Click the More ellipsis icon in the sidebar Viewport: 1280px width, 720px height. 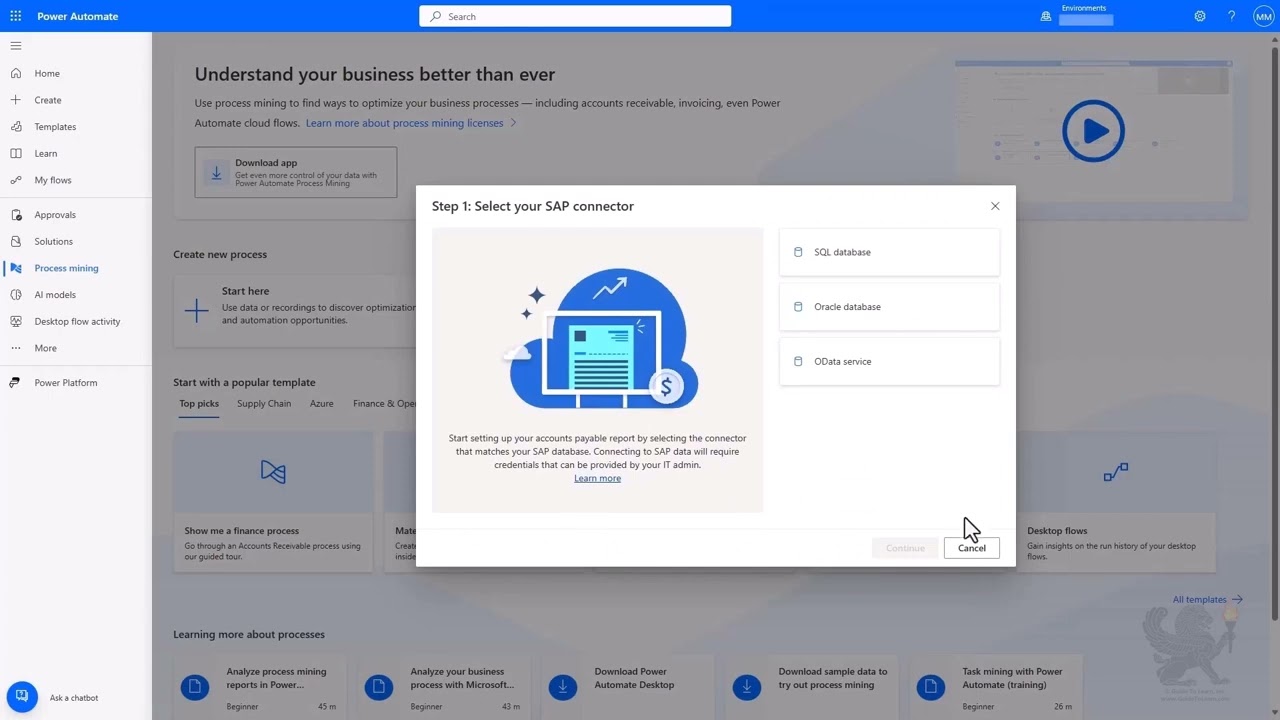[x=15, y=348]
